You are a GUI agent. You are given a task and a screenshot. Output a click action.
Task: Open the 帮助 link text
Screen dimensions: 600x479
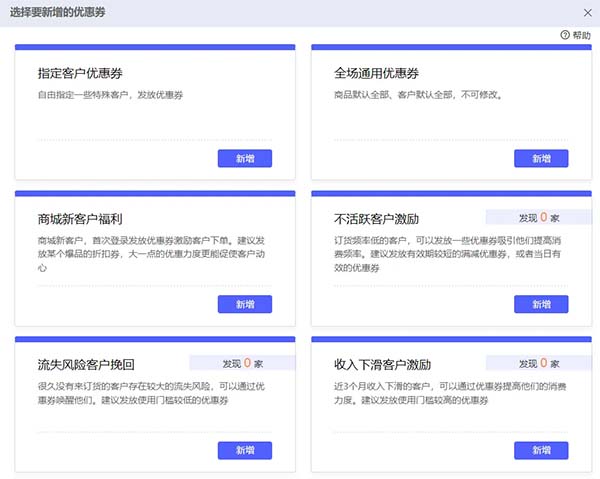coord(582,35)
